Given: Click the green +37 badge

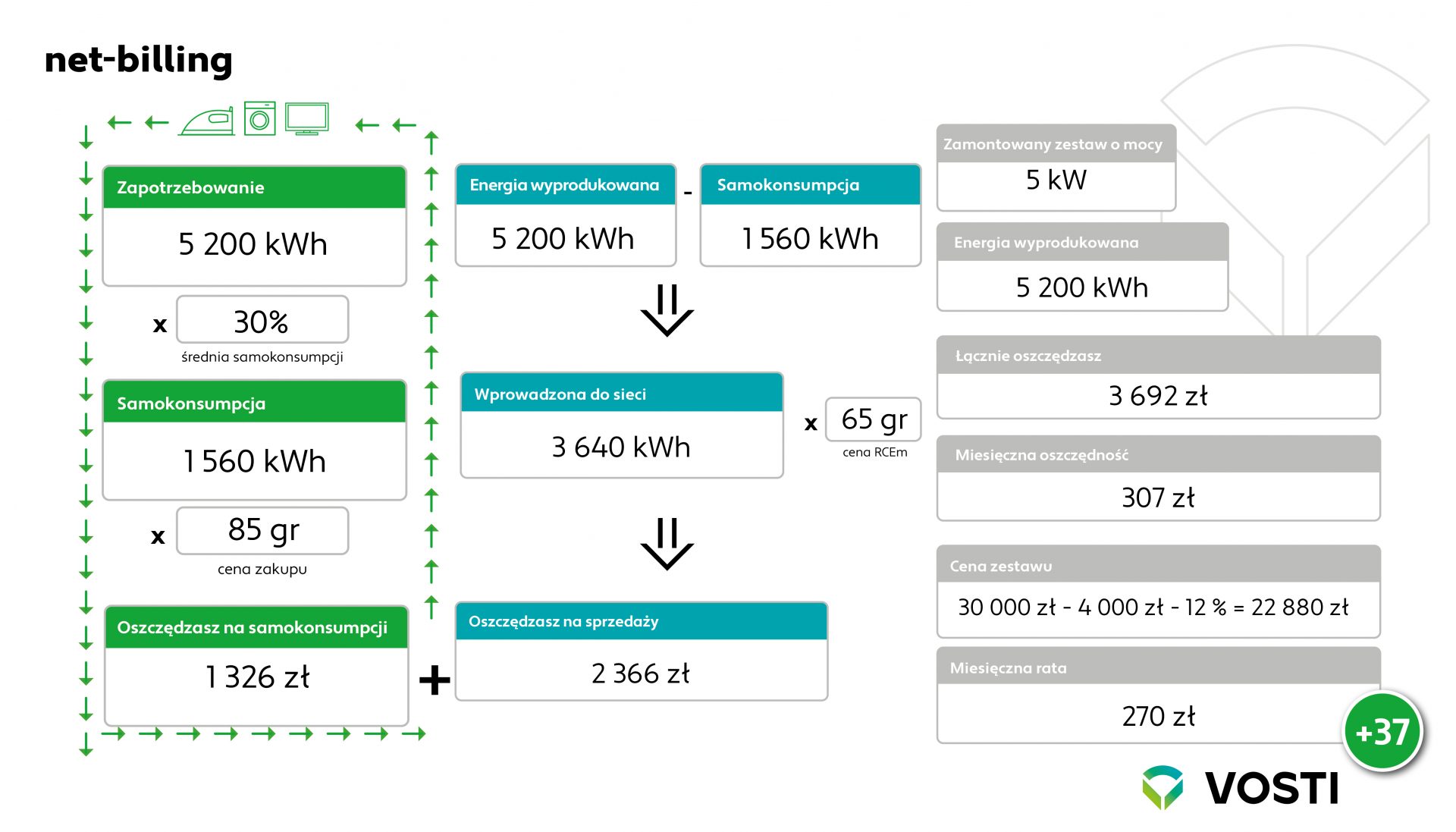Looking at the screenshot, I should pyautogui.click(x=1382, y=732).
